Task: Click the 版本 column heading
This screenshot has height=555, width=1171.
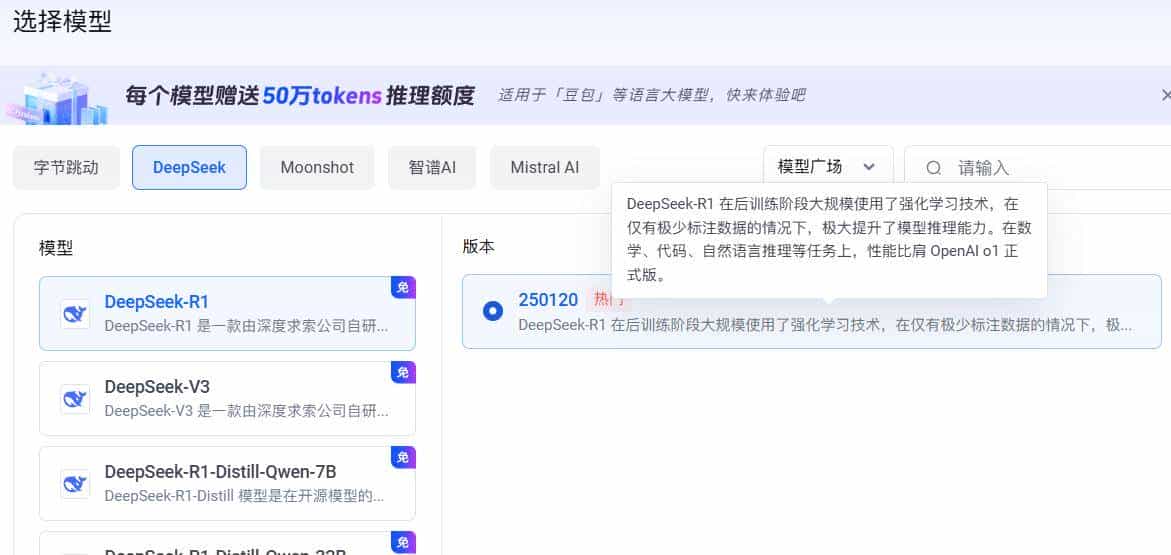Action: pyautogui.click(x=479, y=247)
